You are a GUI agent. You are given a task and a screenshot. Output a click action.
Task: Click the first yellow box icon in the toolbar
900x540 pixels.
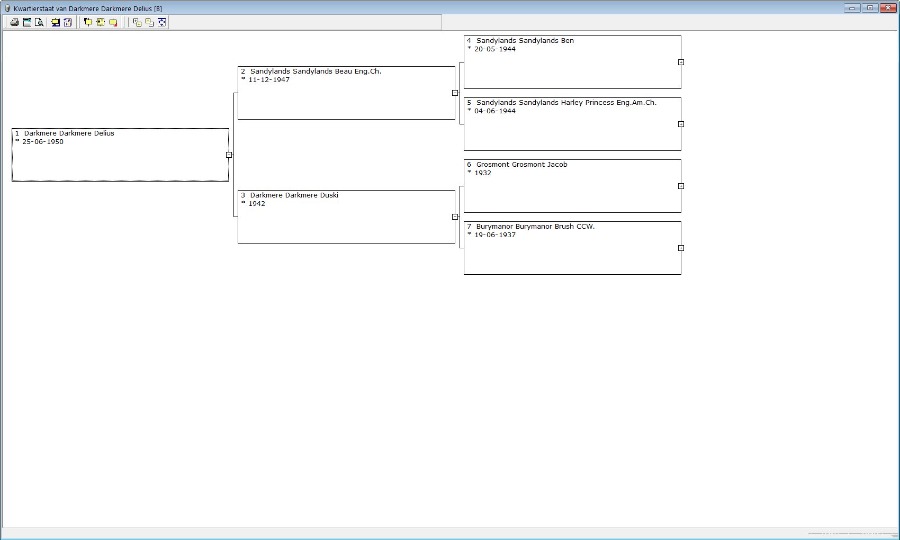88,22
